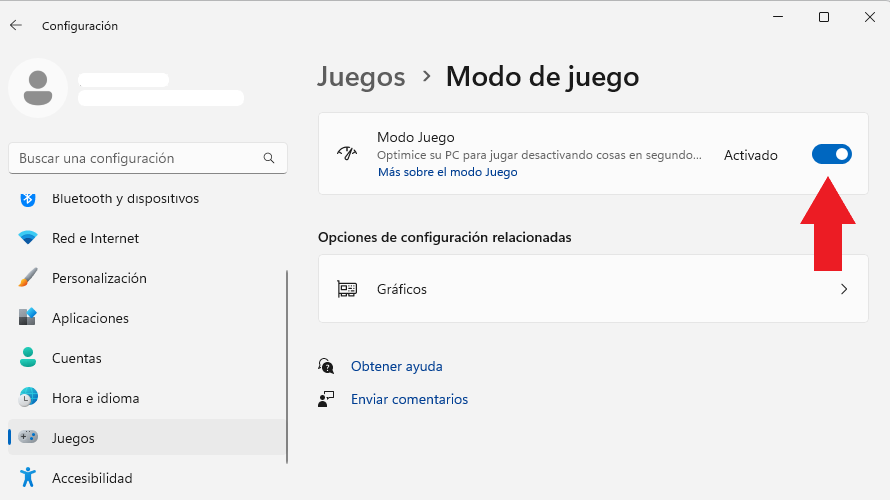Open Personalización via paintbrush icon

[28, 278]
